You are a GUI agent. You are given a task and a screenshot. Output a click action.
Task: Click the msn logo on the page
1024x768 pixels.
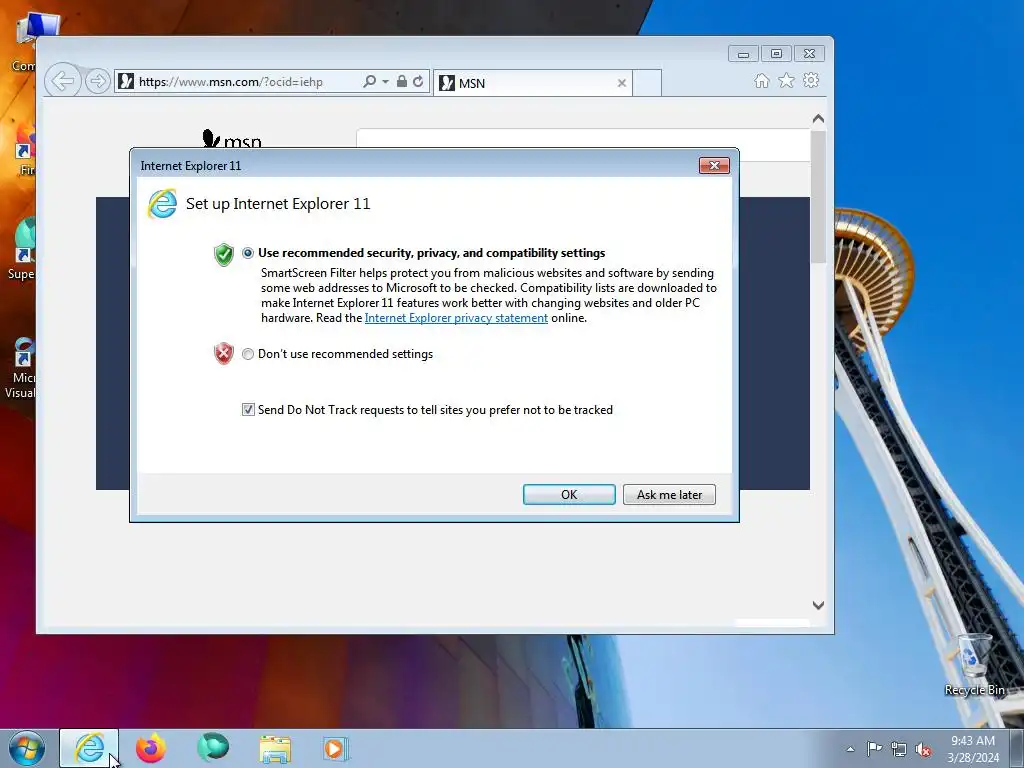tap(232, 138)
